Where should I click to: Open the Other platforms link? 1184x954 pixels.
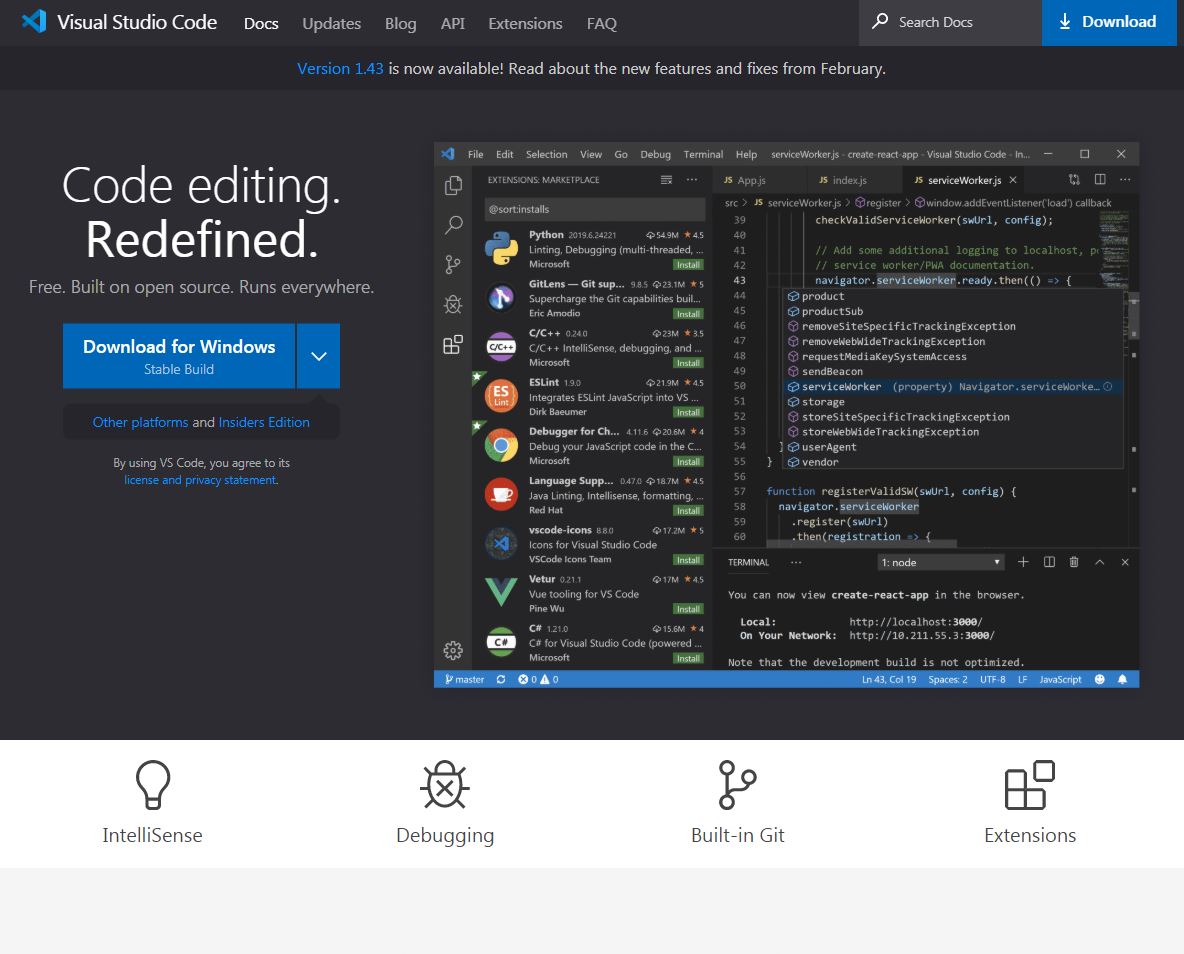click(x=140, y=422)
